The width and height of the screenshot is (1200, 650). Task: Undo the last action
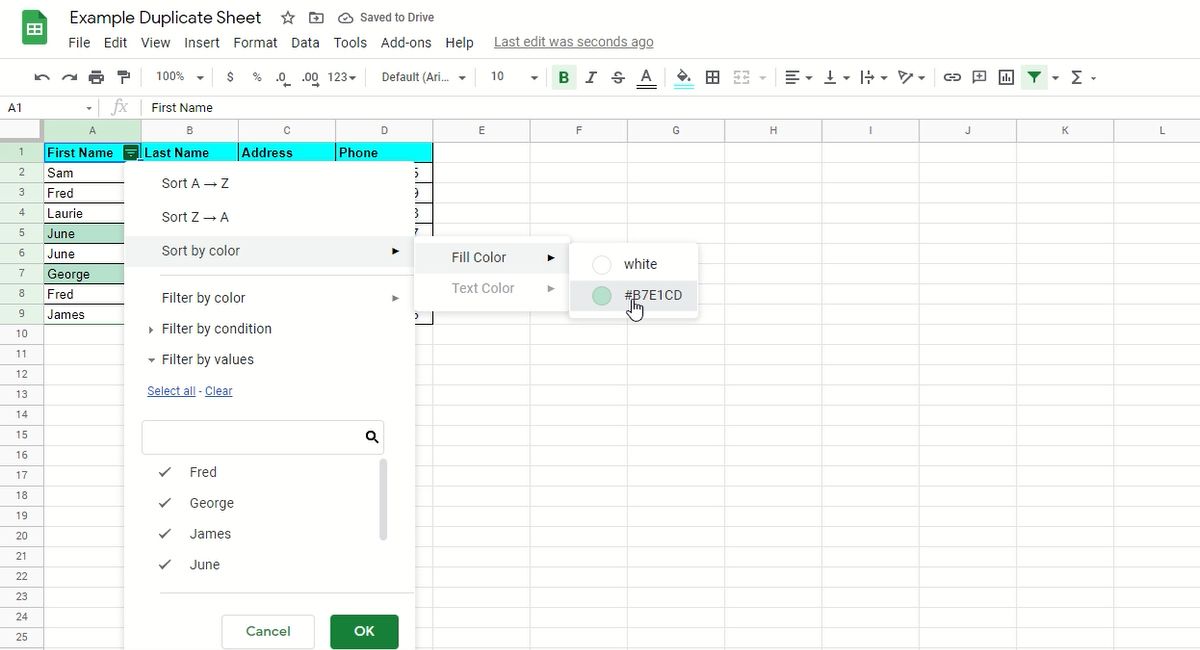[40, 76]
